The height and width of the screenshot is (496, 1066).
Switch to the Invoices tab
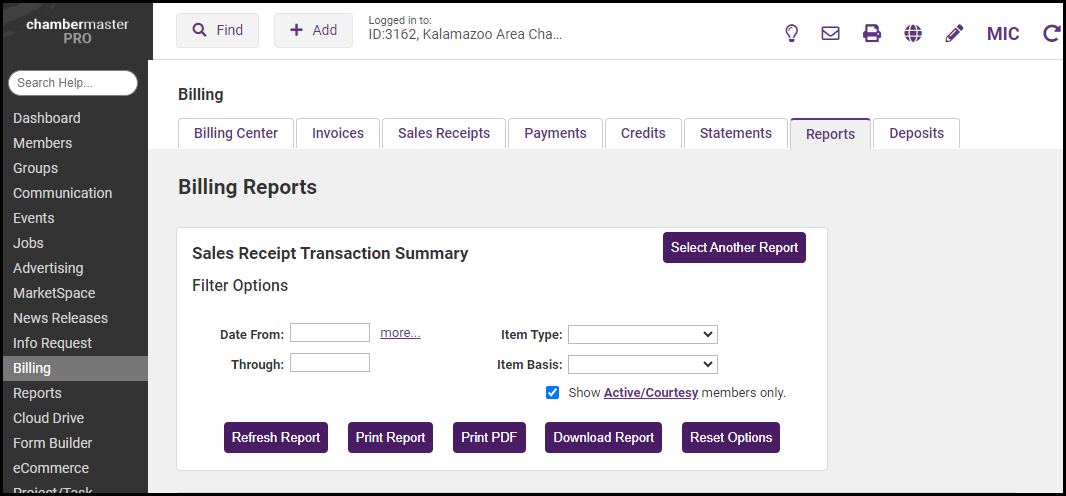(x=338, y=133)
